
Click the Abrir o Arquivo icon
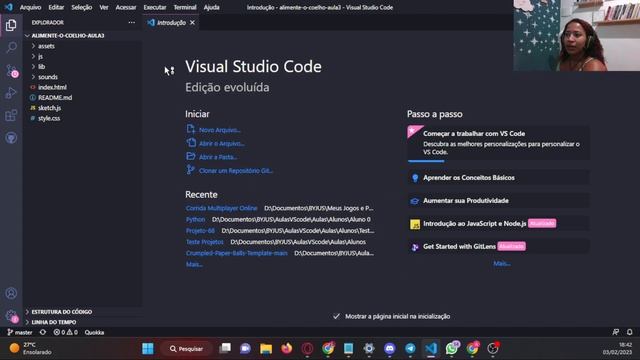(x=191, y=143)
